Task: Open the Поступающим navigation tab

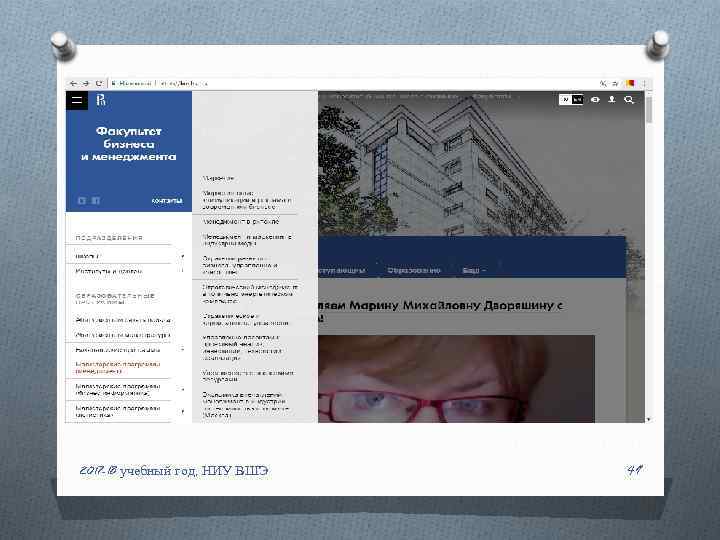Action: [x=343, y=270]
